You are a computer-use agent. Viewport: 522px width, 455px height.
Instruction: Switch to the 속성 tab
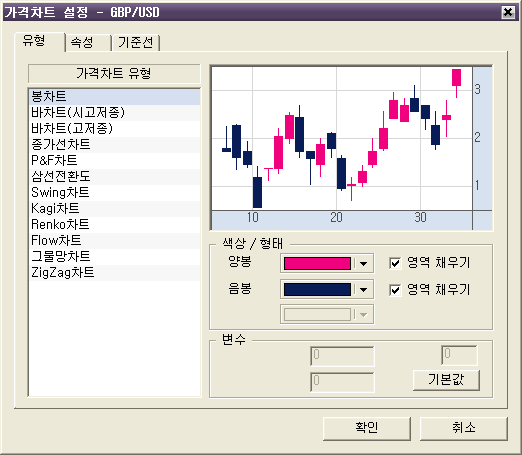[x=88, y=43]
